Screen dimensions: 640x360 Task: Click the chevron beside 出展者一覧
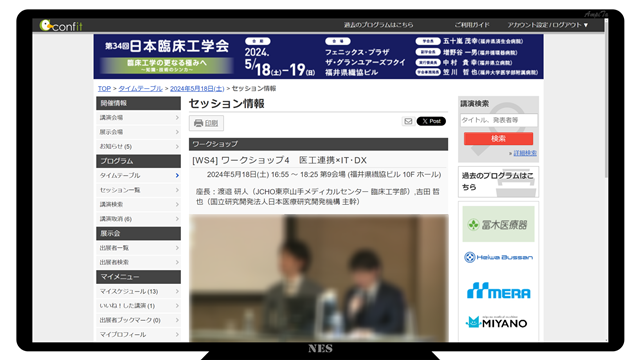point(177,248)
